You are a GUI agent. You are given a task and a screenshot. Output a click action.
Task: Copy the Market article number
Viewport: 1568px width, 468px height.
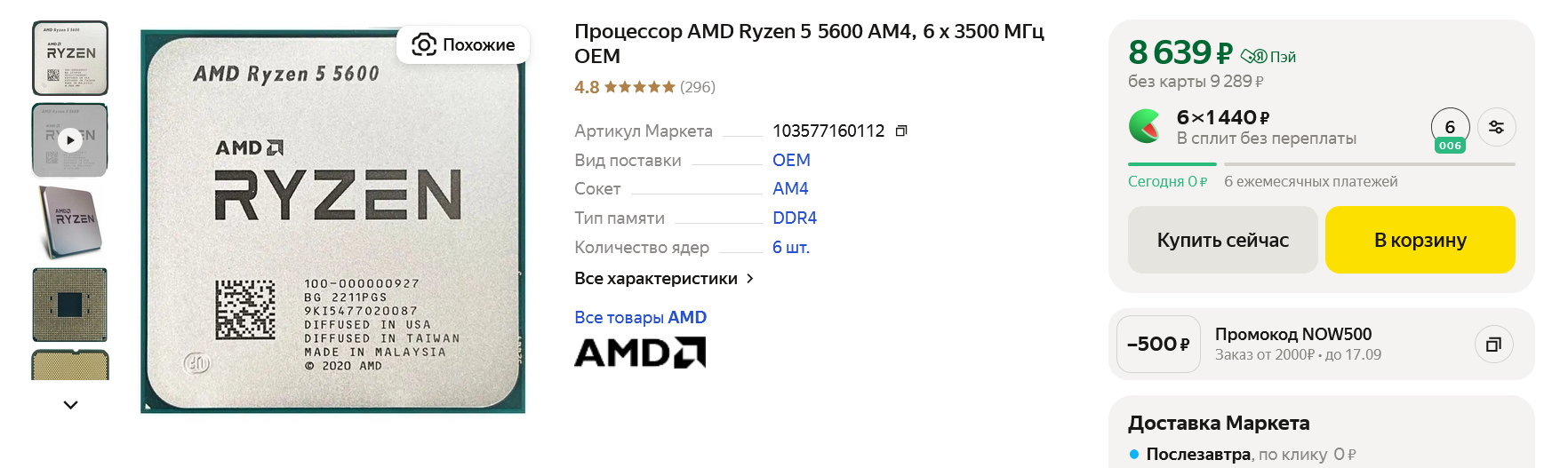coord(901,131)
